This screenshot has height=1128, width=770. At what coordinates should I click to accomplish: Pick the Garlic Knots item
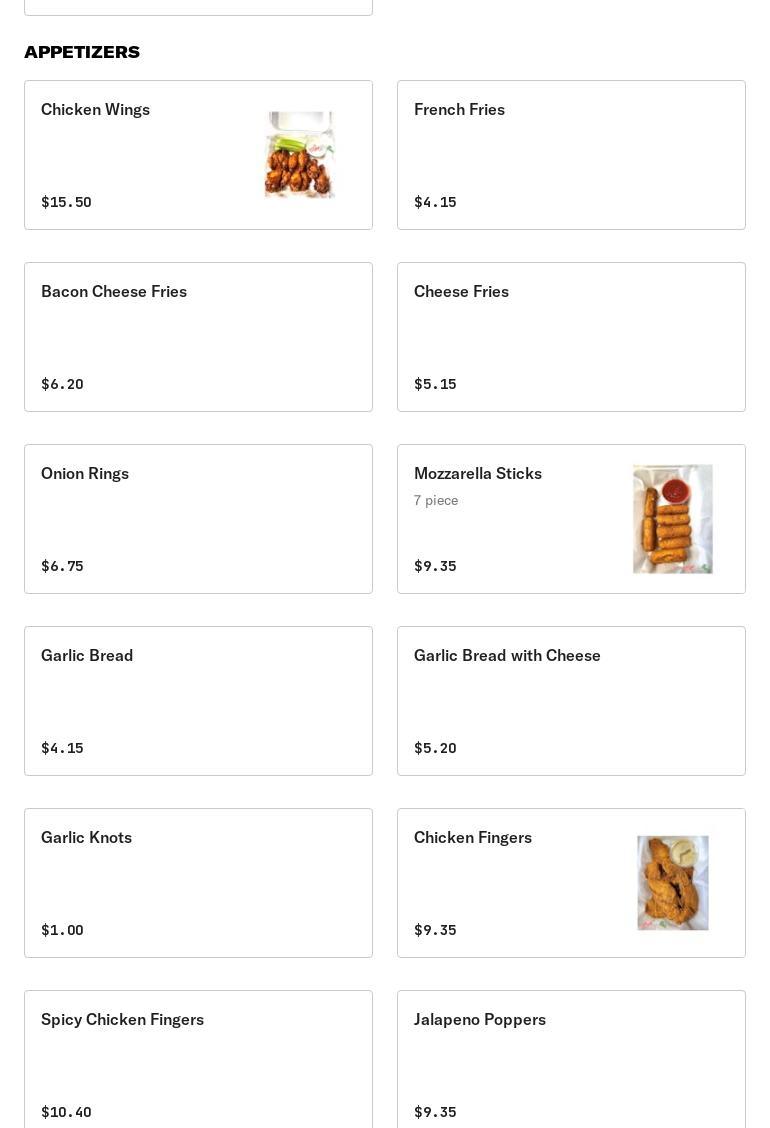pos(198,883)
